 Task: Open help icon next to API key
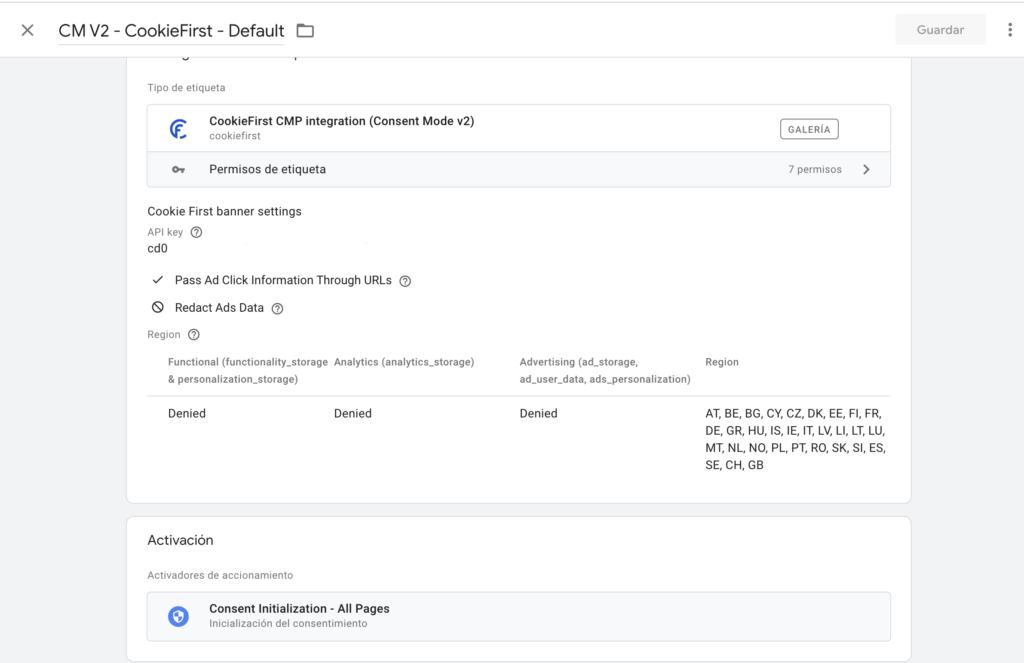(x=196, y=233)
